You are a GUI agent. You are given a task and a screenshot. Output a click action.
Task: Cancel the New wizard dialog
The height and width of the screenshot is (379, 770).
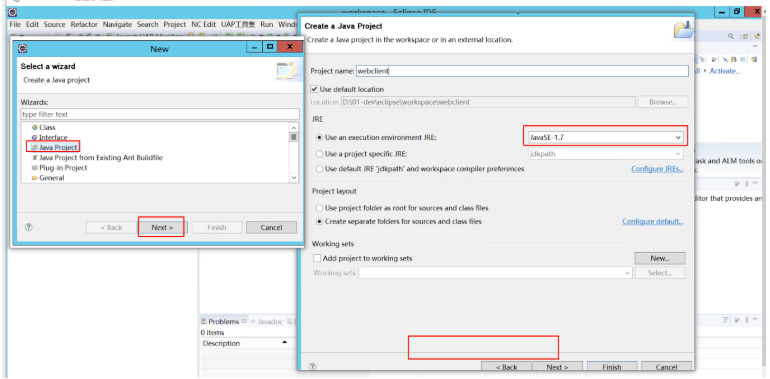pos(271,227)
